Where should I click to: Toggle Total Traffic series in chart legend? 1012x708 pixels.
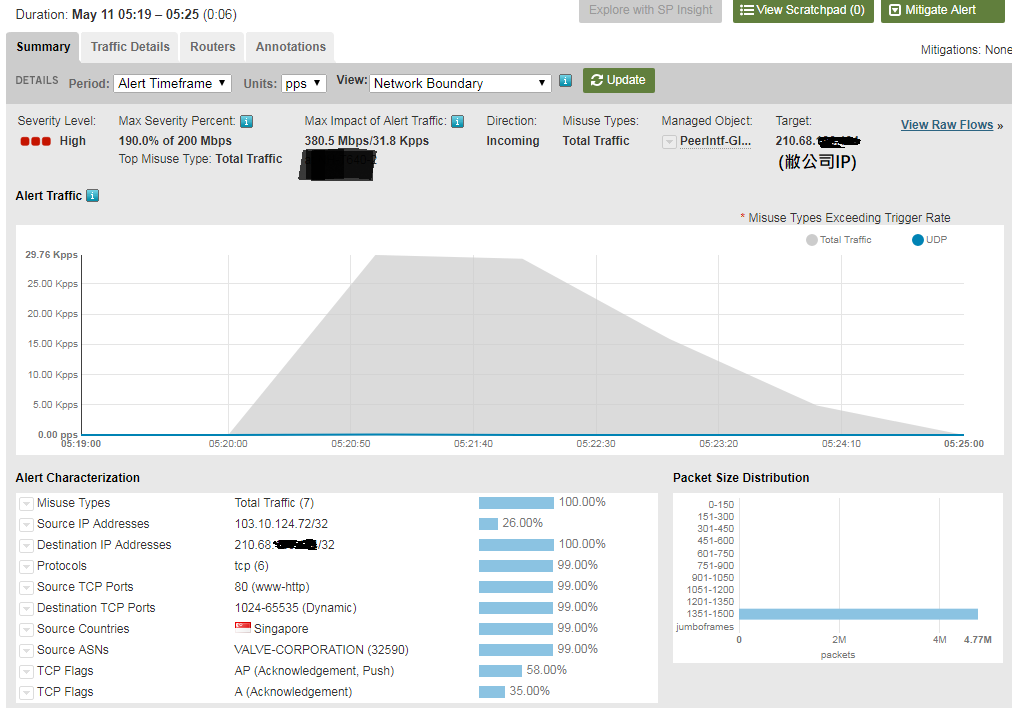point(838,240)
